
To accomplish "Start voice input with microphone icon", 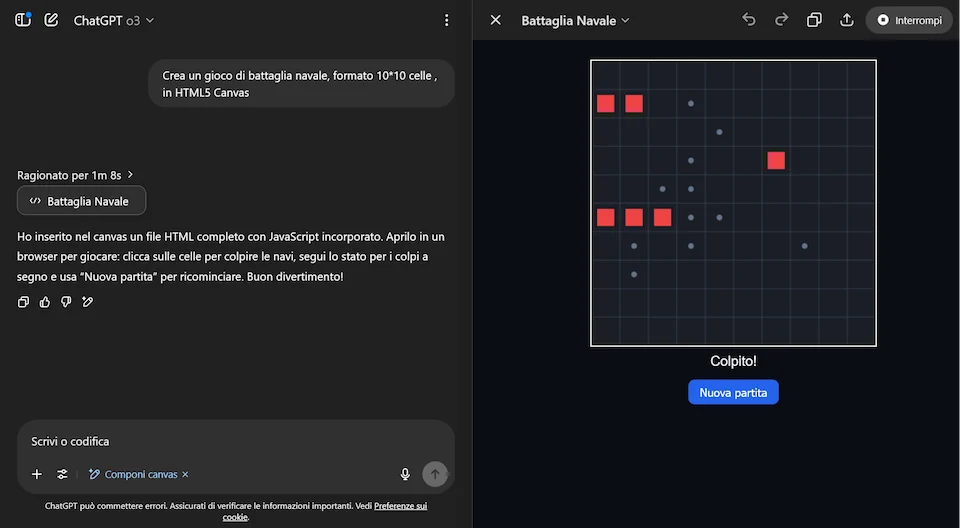I will point(405,474).
